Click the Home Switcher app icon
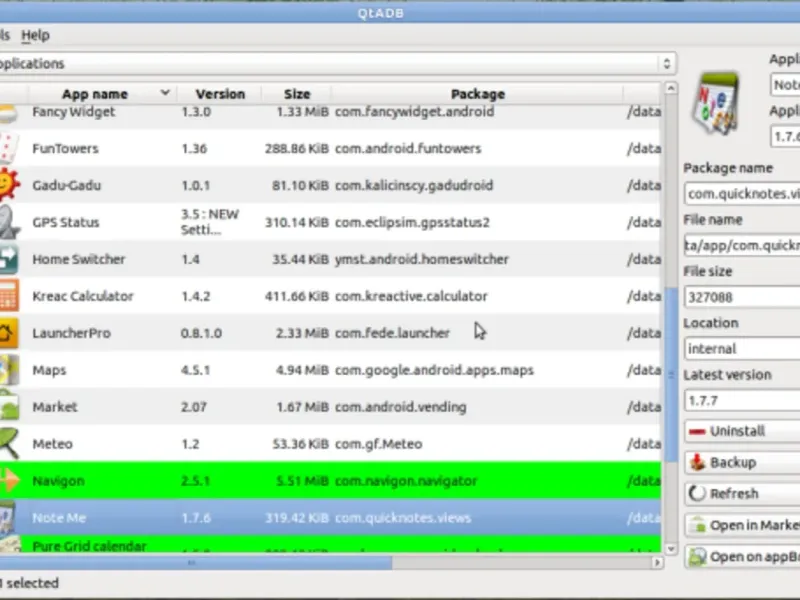Viewport: 800px width, 600px height. 9,259
